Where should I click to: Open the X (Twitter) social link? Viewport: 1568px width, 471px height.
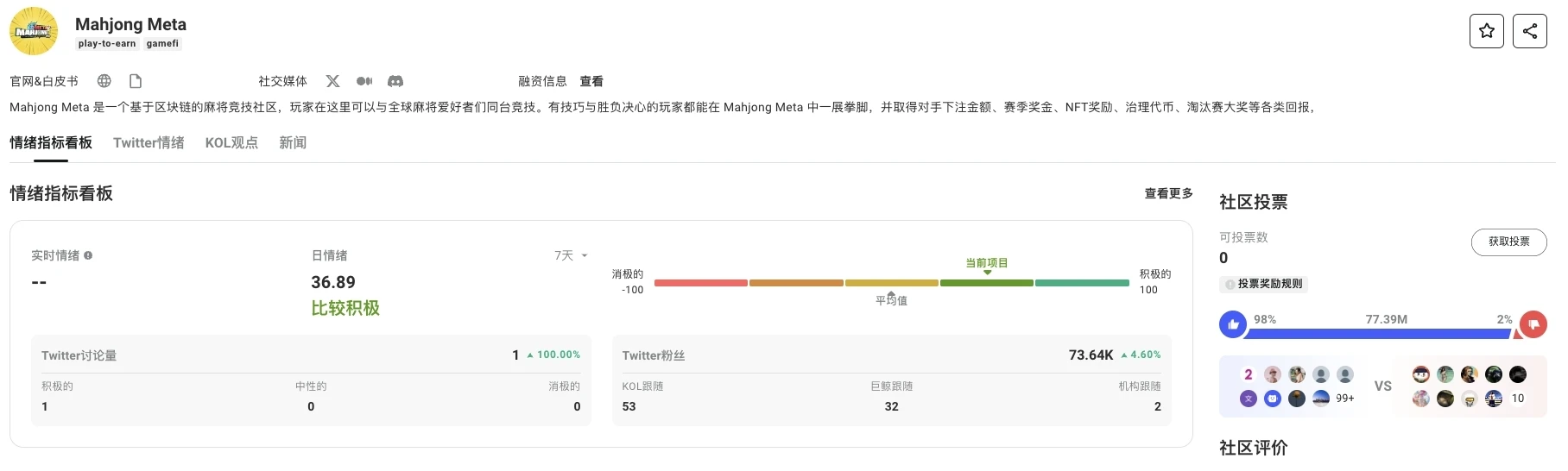332,81
